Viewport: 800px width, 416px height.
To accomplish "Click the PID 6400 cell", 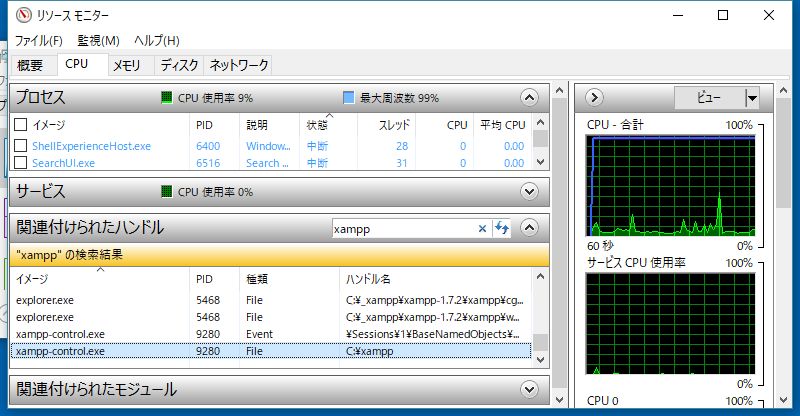I will 208,146.
